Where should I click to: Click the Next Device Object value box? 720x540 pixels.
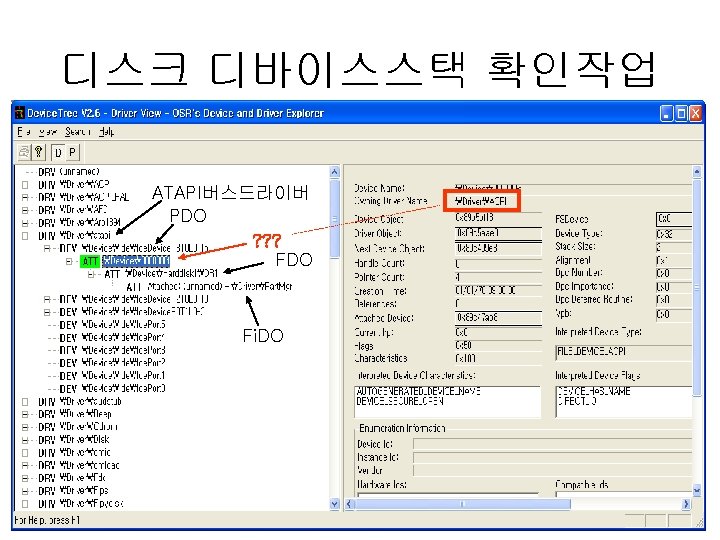tap(498, 248)
